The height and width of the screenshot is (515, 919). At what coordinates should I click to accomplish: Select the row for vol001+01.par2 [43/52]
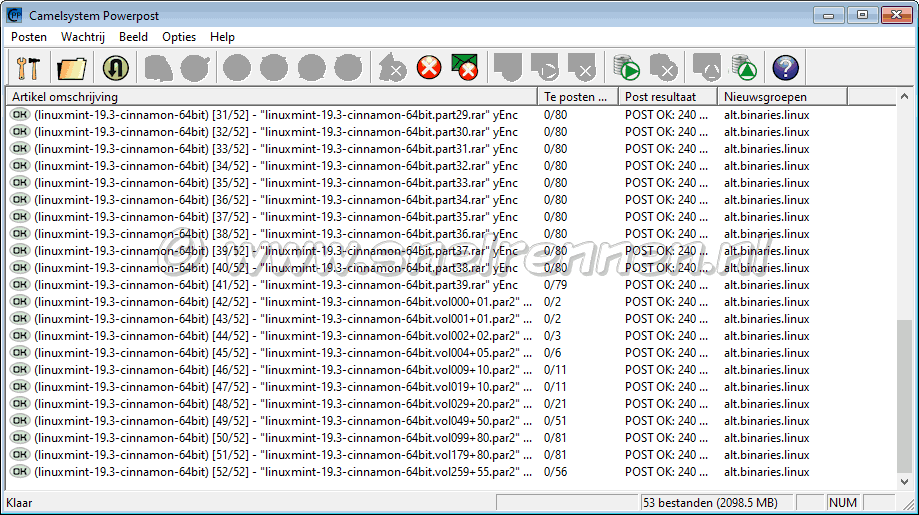(451, 318)
